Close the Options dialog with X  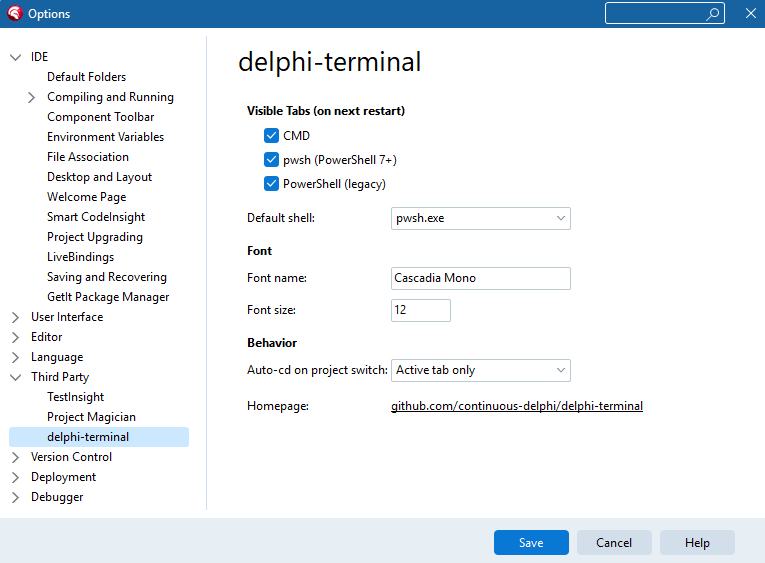[x=751, y=13]
